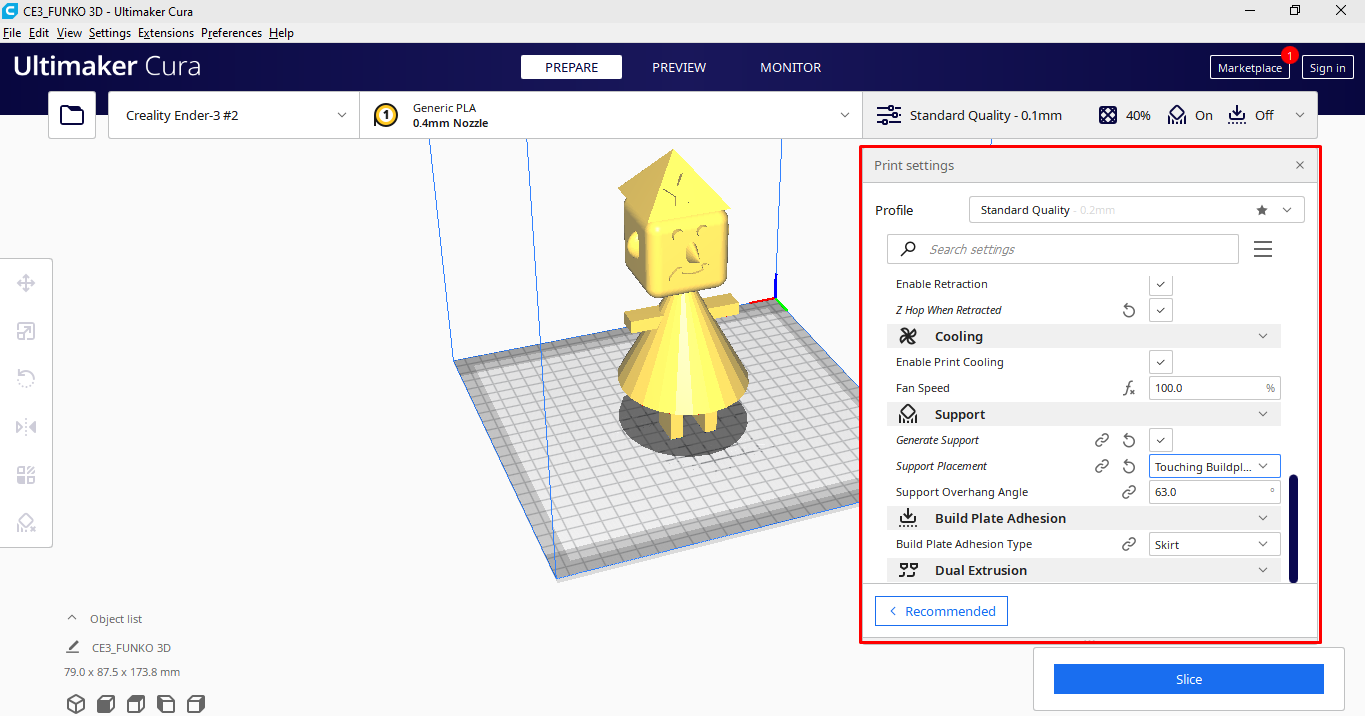
Task: Select the Move tool in left toolbar
Action: point(26,283)
